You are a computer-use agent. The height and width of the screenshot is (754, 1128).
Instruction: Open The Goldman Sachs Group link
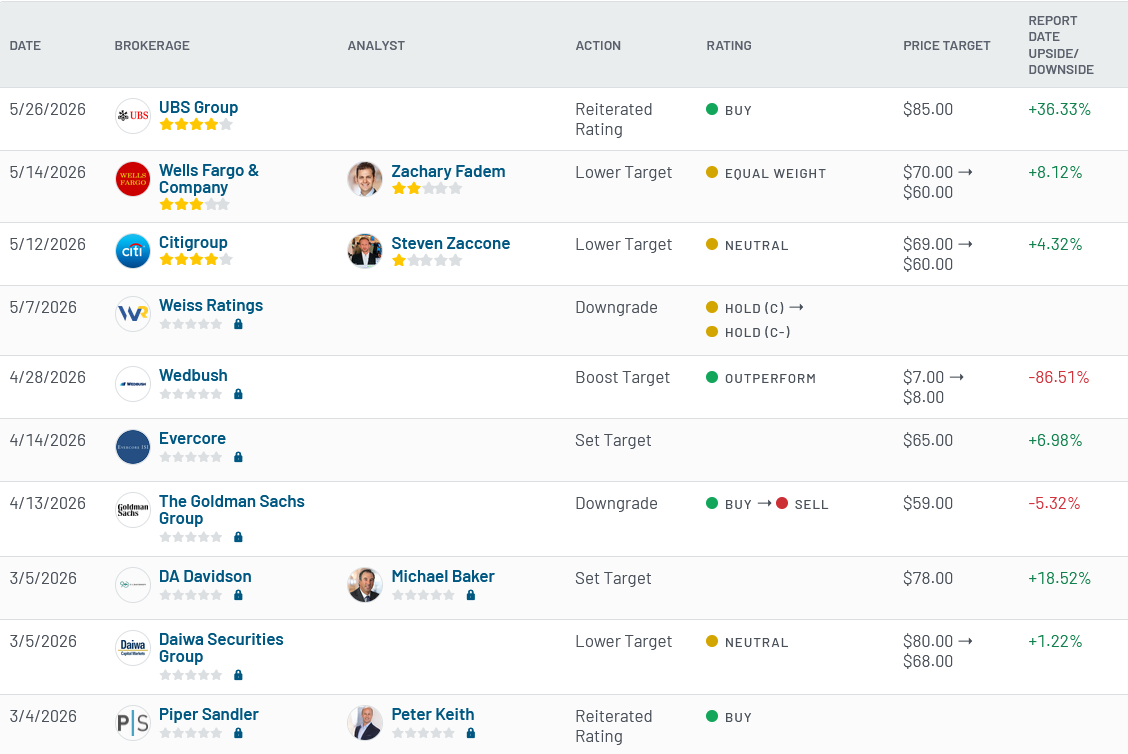232,510
